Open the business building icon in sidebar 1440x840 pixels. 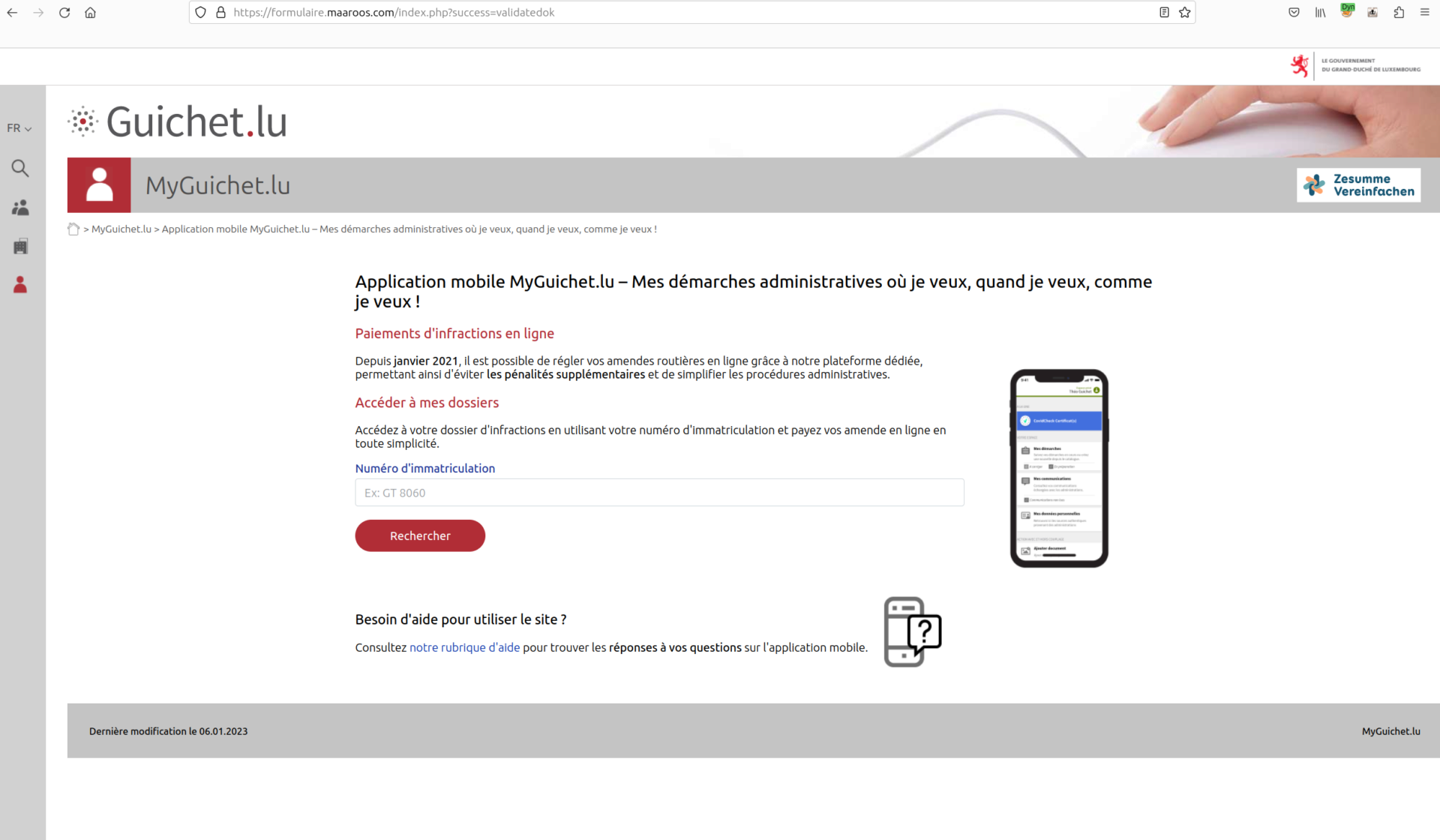coord(20,246)
